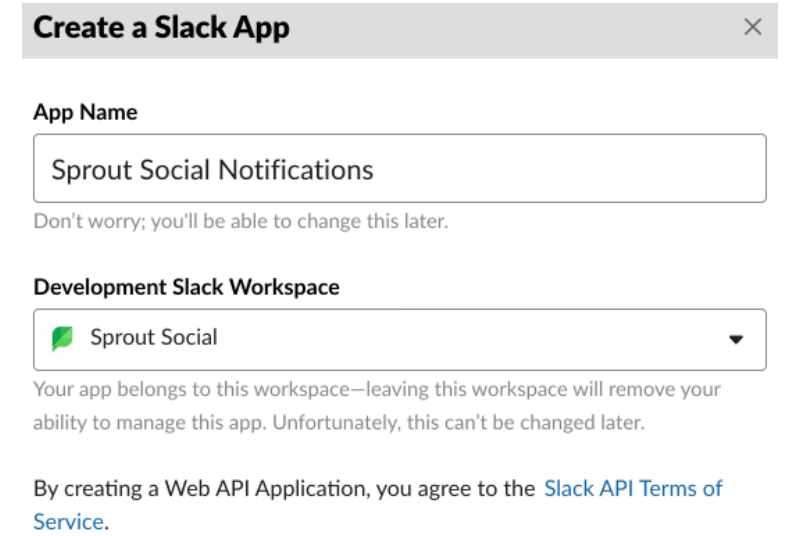Click the App Name input field

tap(400, 168)
